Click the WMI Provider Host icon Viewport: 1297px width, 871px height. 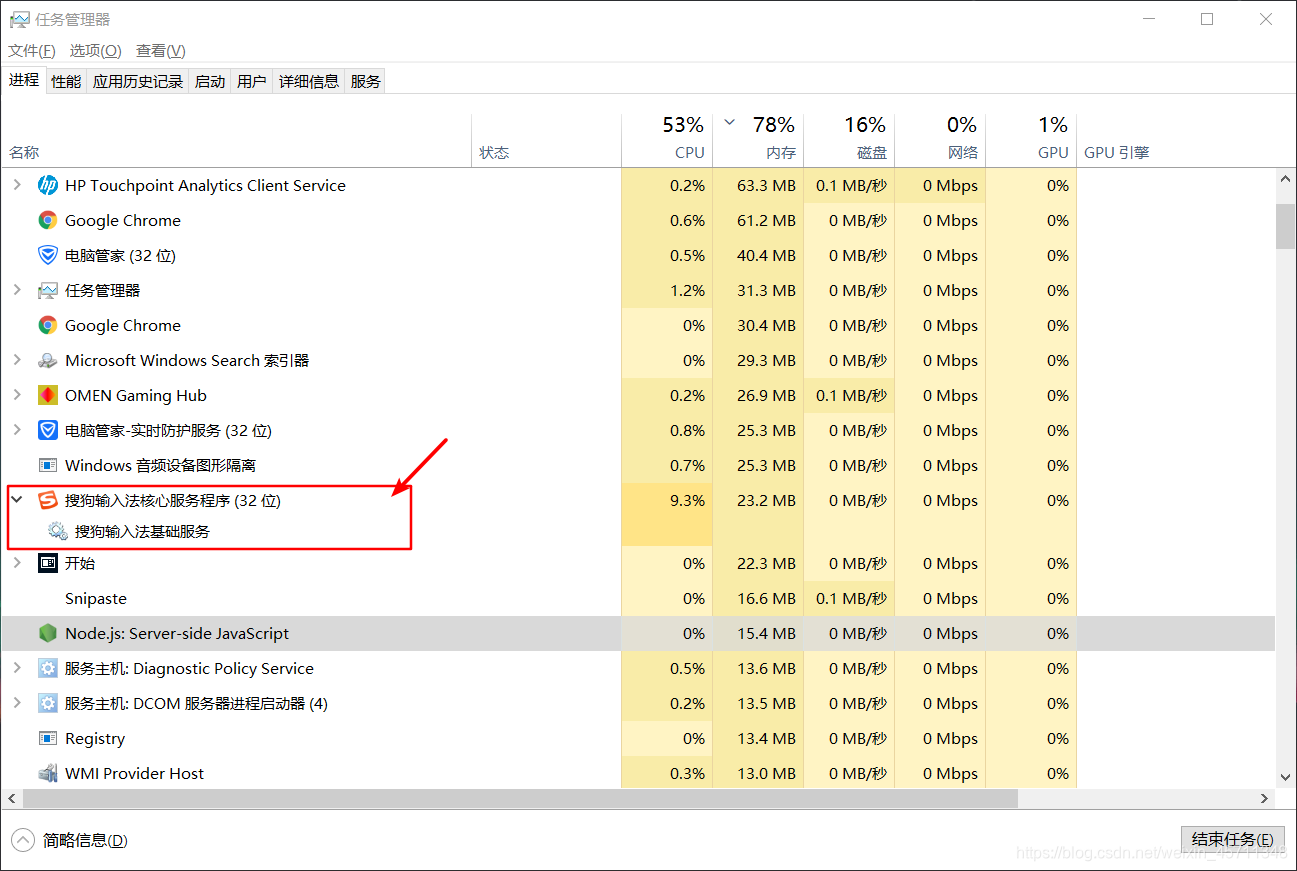(x=47, y=773)
